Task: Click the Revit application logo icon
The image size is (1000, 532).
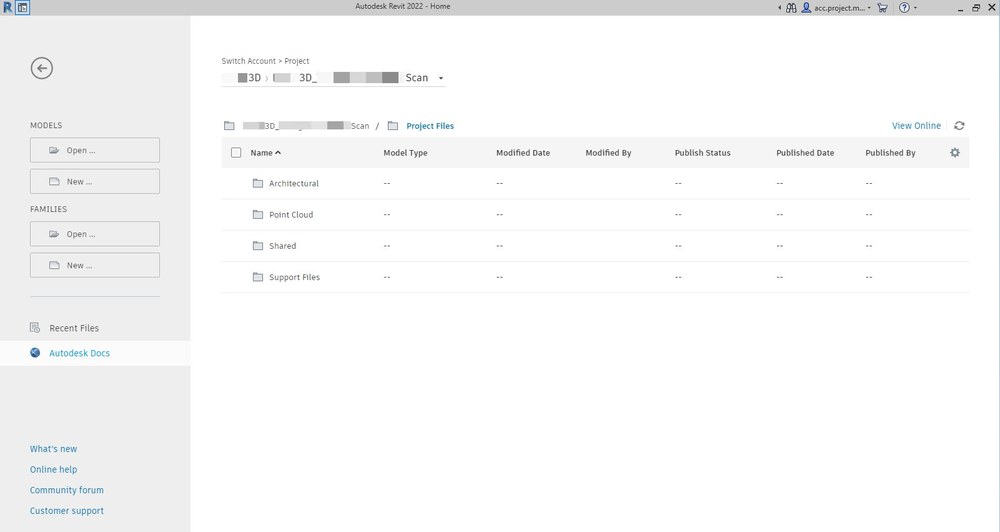Action: pos(8,8)
